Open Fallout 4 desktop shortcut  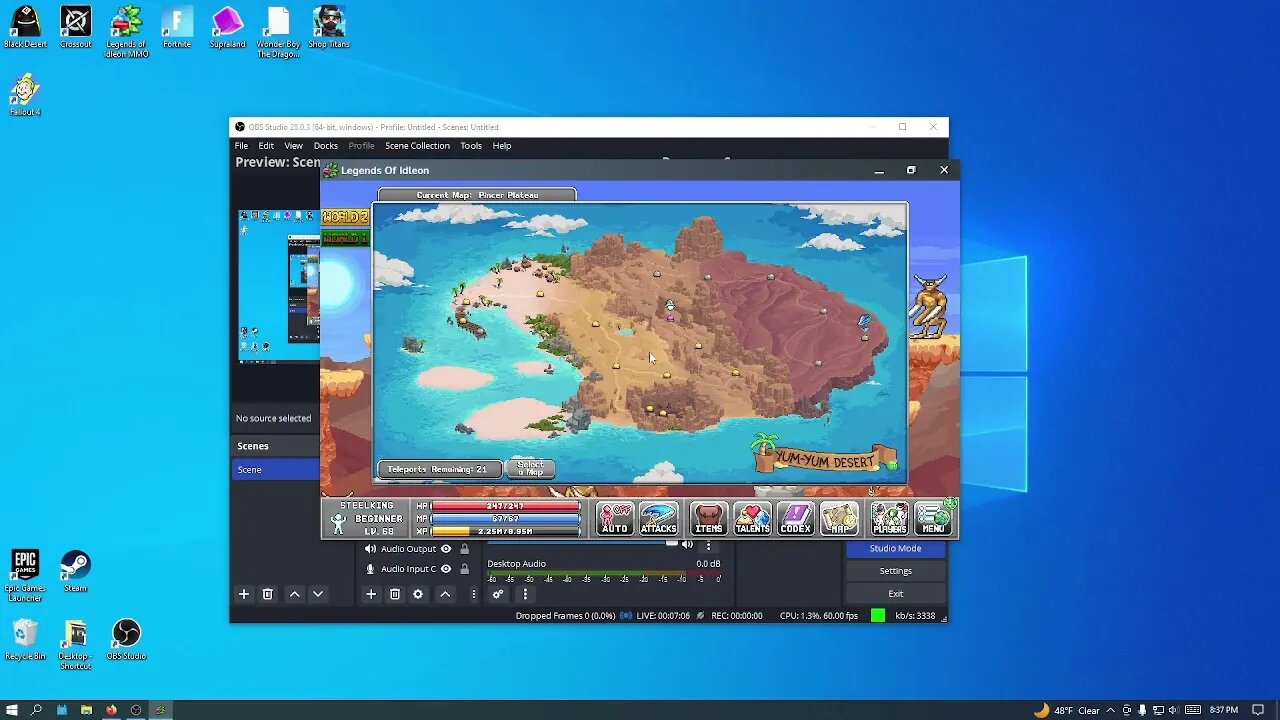point(25,95)
